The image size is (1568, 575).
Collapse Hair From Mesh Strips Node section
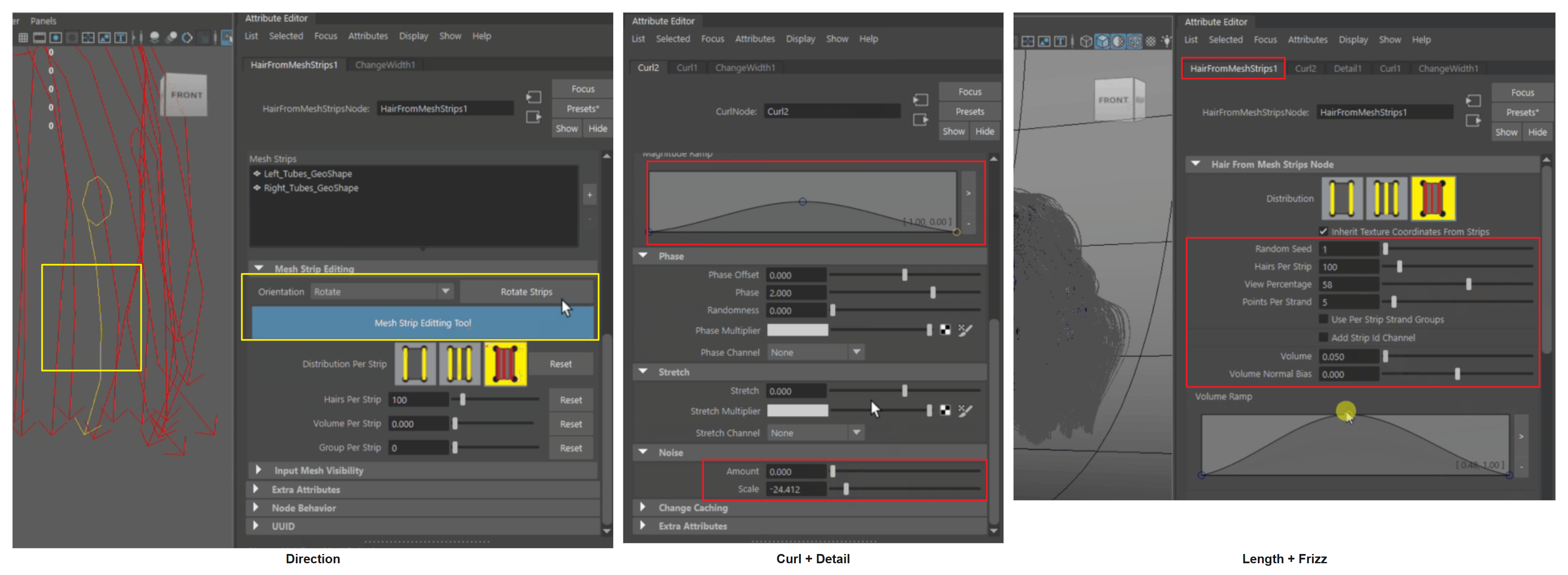[1196, 164]
